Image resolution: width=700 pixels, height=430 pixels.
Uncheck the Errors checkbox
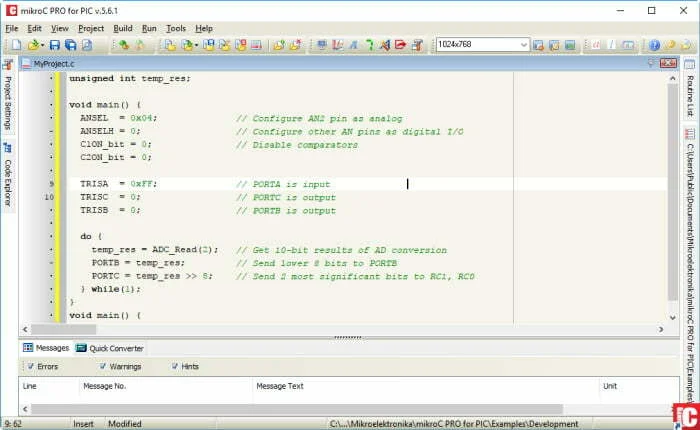click(x=30, y=366)
